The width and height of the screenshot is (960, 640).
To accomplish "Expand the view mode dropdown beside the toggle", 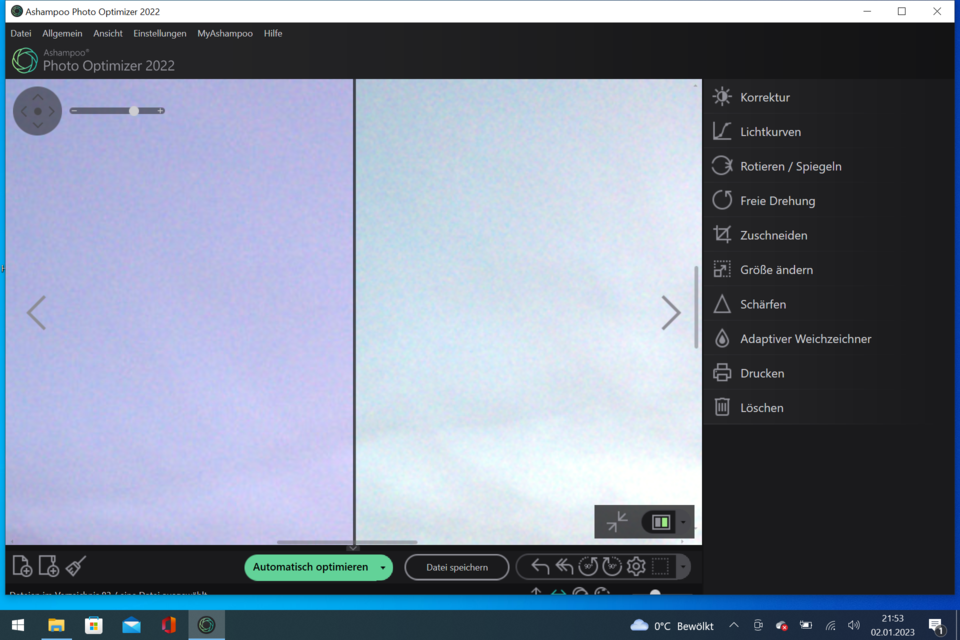I will click(x=683, y=522).
